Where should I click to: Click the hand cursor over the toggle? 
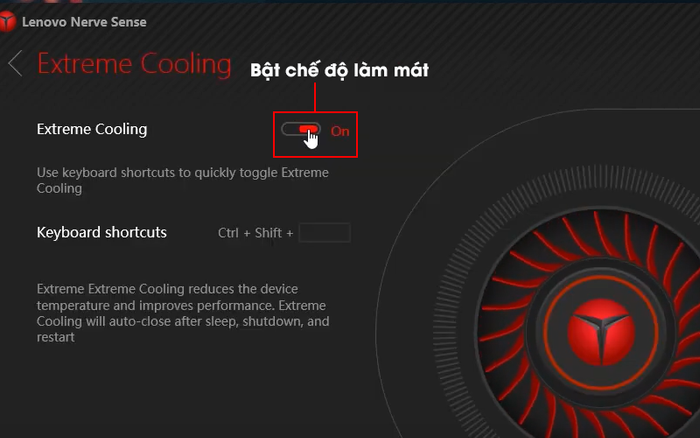(x=311, y=139)
